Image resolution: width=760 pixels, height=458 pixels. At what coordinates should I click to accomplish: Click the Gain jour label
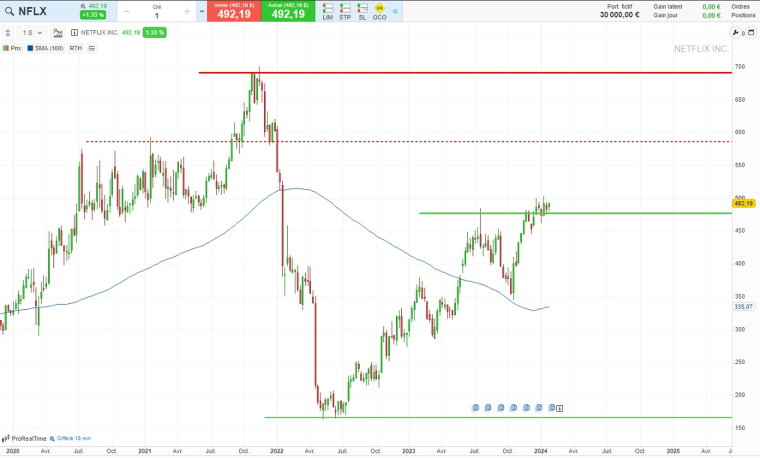(665, 15)
